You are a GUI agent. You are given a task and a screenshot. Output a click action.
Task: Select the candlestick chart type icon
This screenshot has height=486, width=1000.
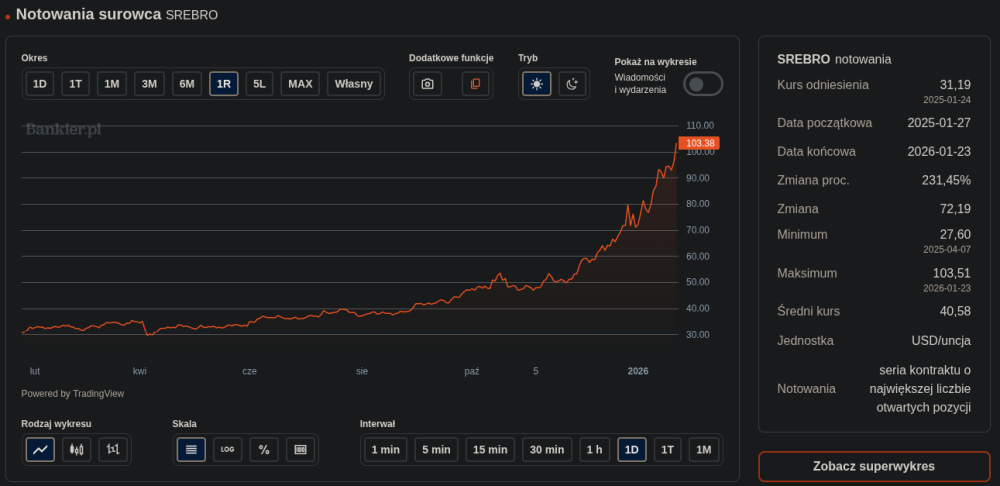point(77,450)
